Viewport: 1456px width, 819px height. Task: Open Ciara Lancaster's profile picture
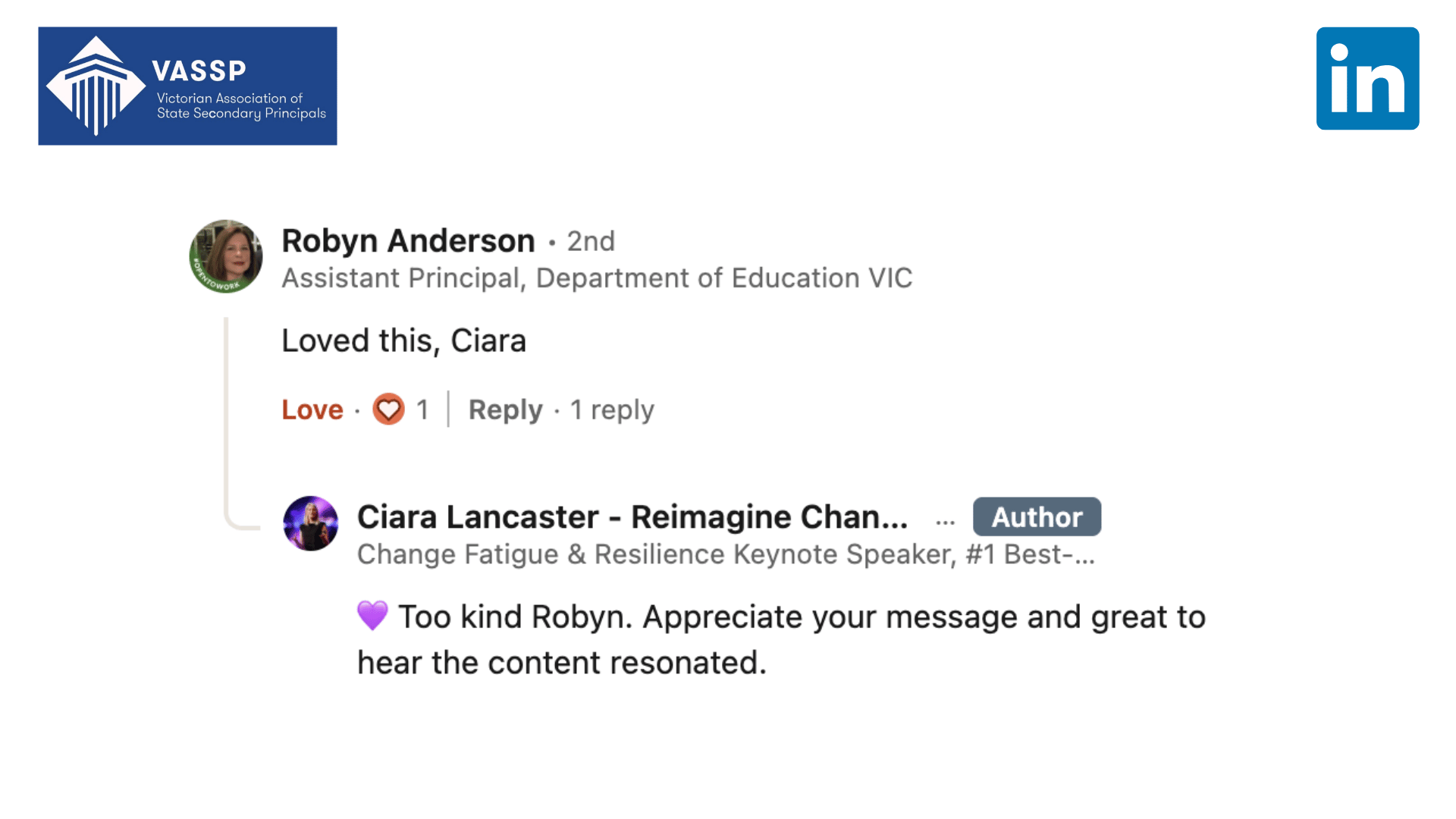pos(310,523)
